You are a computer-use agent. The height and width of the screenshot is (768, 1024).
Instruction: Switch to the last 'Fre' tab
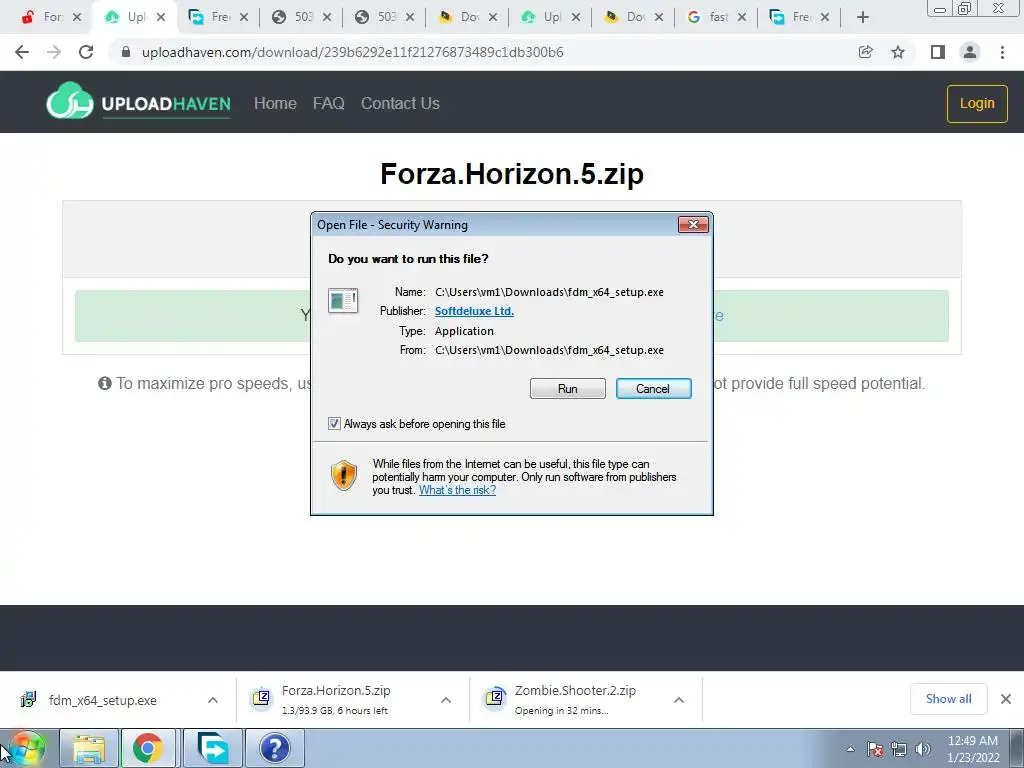click(x=799, y=17)
